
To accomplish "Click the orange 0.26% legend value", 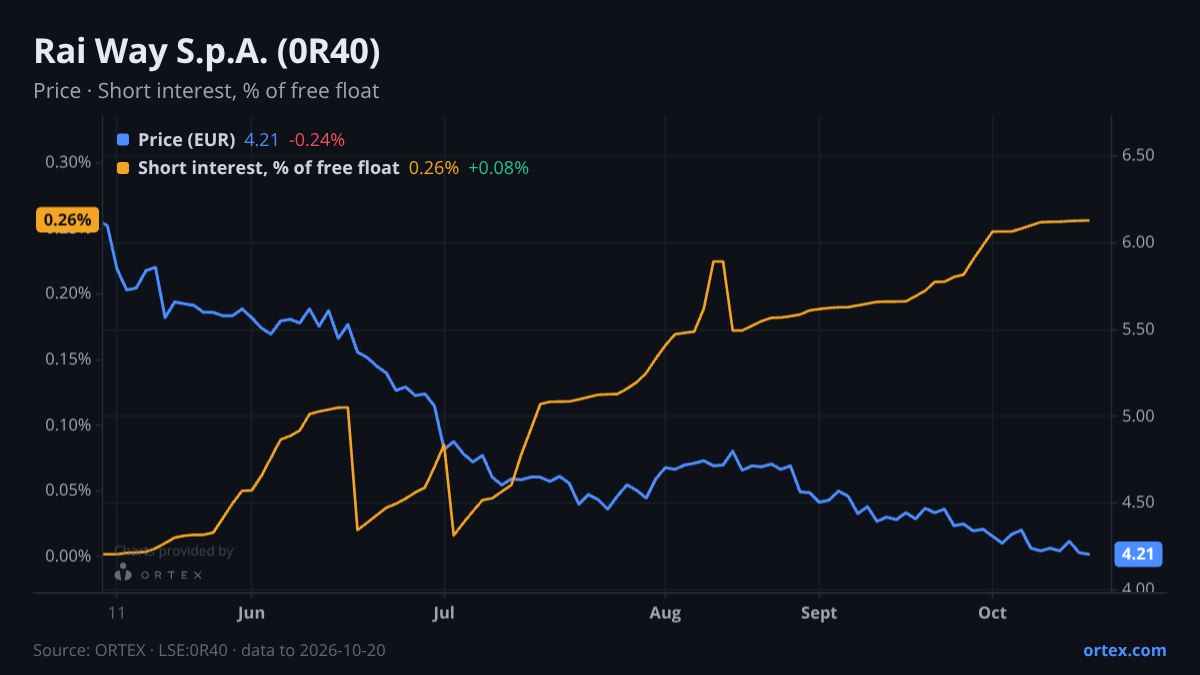I will [434, 168].
